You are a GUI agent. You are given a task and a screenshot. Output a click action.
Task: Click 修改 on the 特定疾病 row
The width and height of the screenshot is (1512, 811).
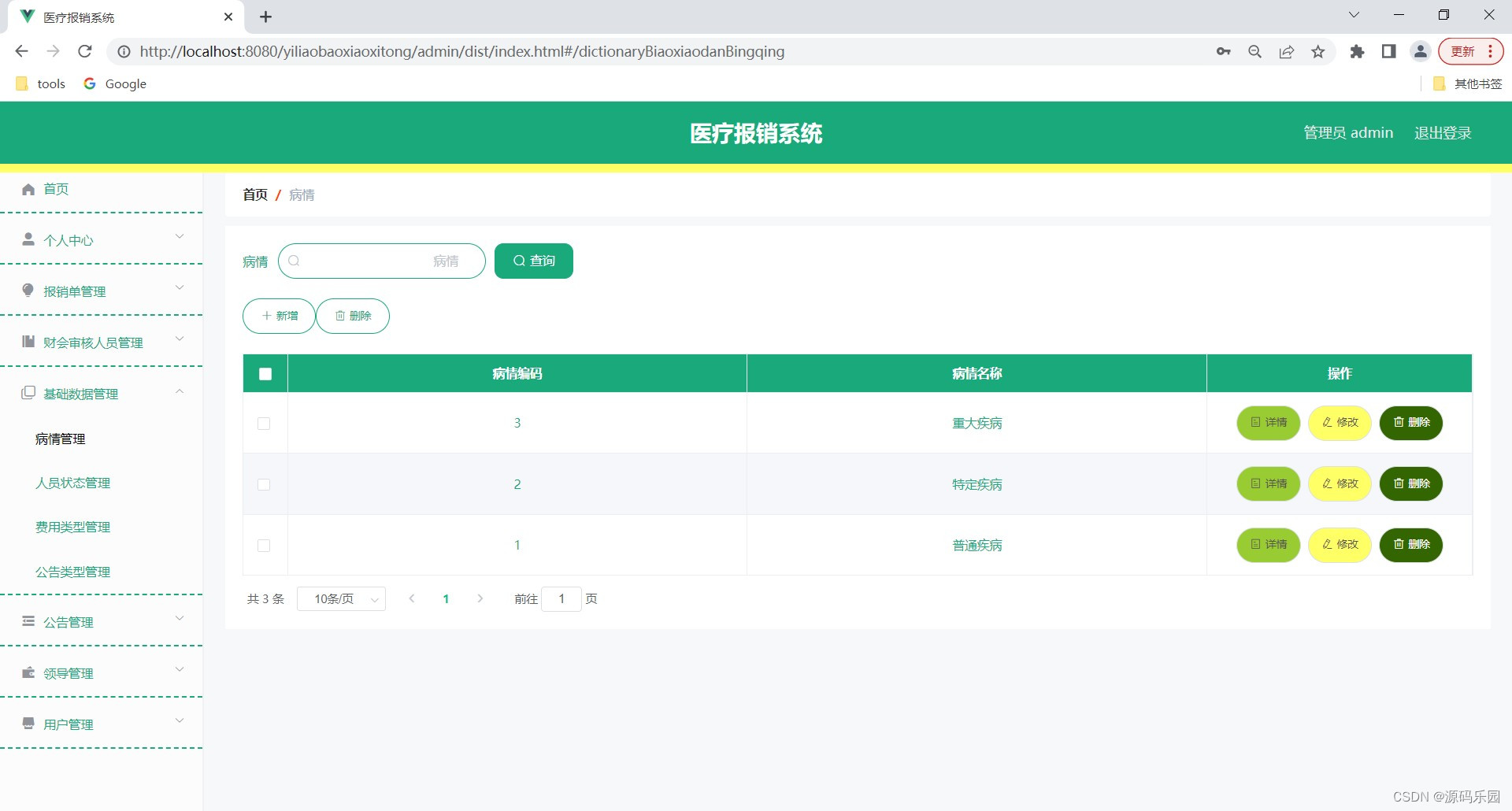pyautogui.click(x=1339, y=483)
